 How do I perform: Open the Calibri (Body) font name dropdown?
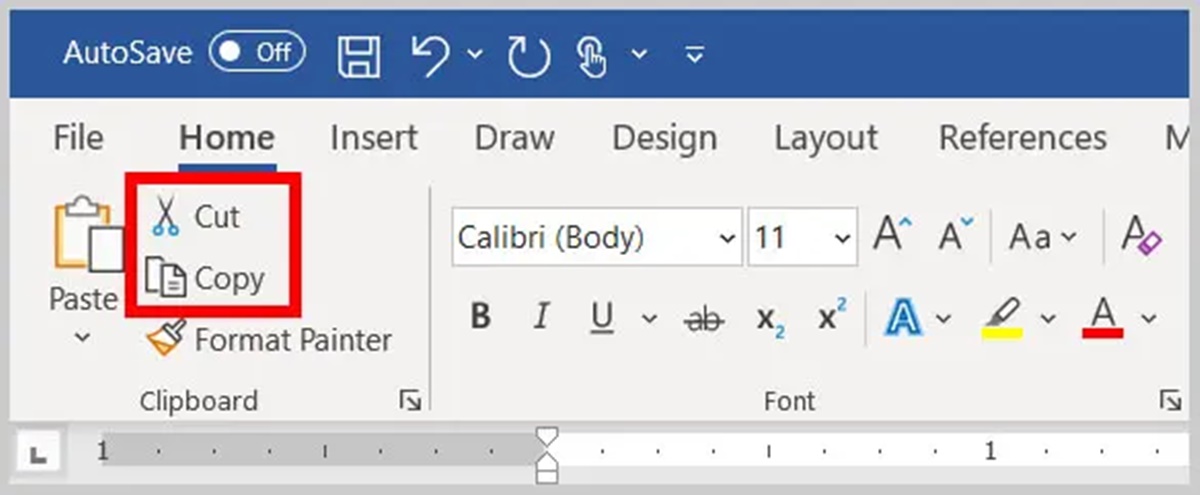point(726,238)
